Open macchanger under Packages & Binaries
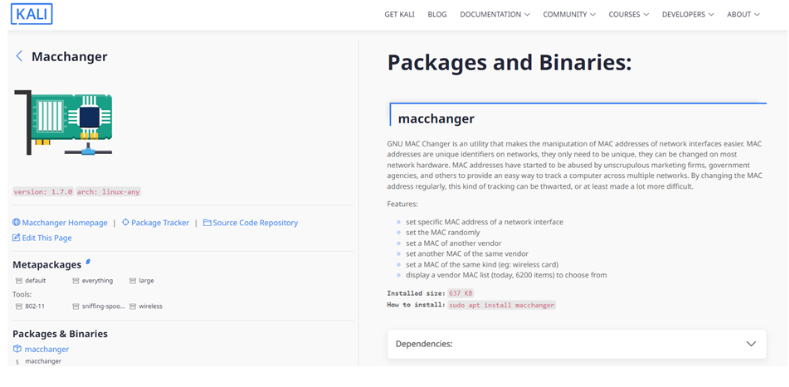The image size is (789, 387). [x=47, y=349]
